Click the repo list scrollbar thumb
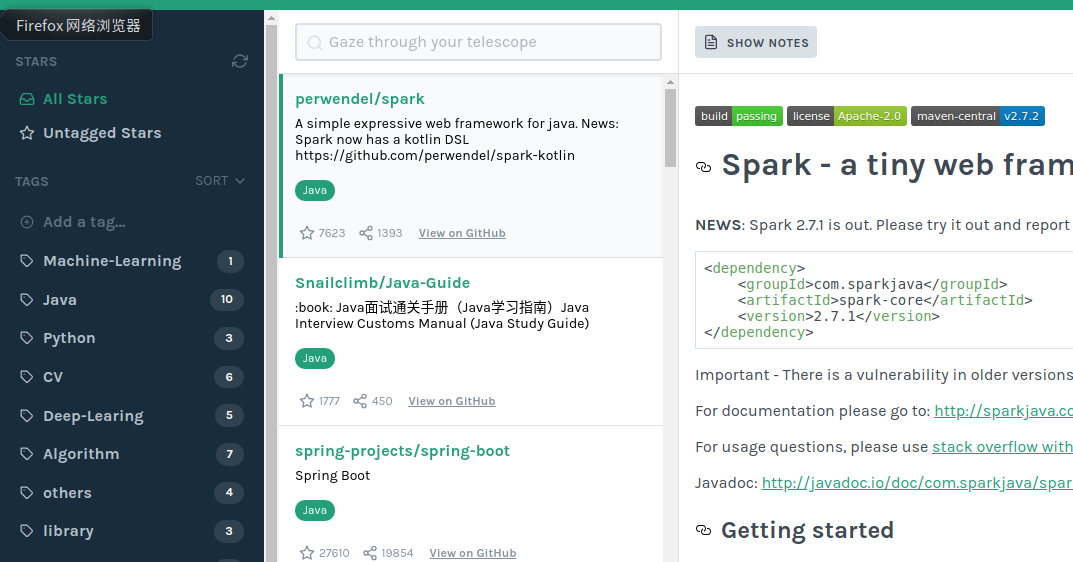Screen dimensions: 1073x562 click(671, 128)
